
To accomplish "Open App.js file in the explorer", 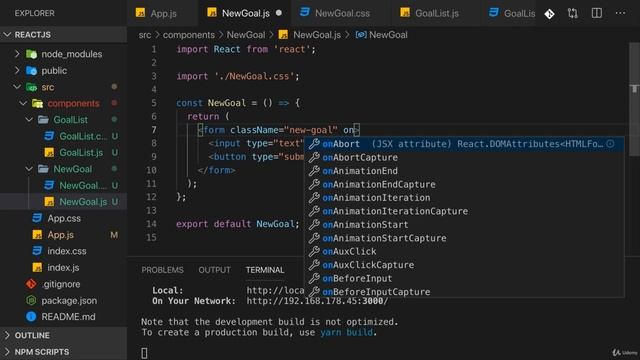I will coord(60,235).
